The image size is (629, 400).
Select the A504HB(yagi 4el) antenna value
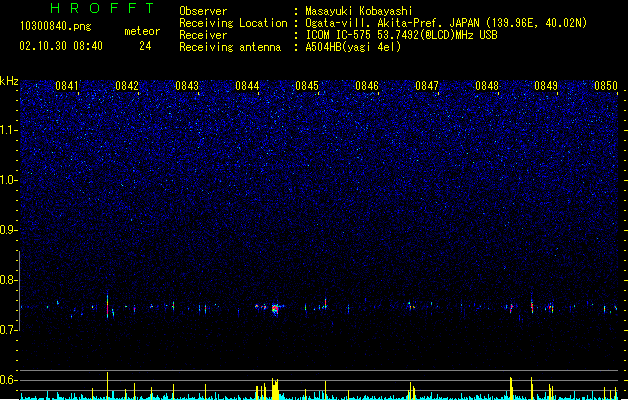pyautogui.click(x=353, y=47)
